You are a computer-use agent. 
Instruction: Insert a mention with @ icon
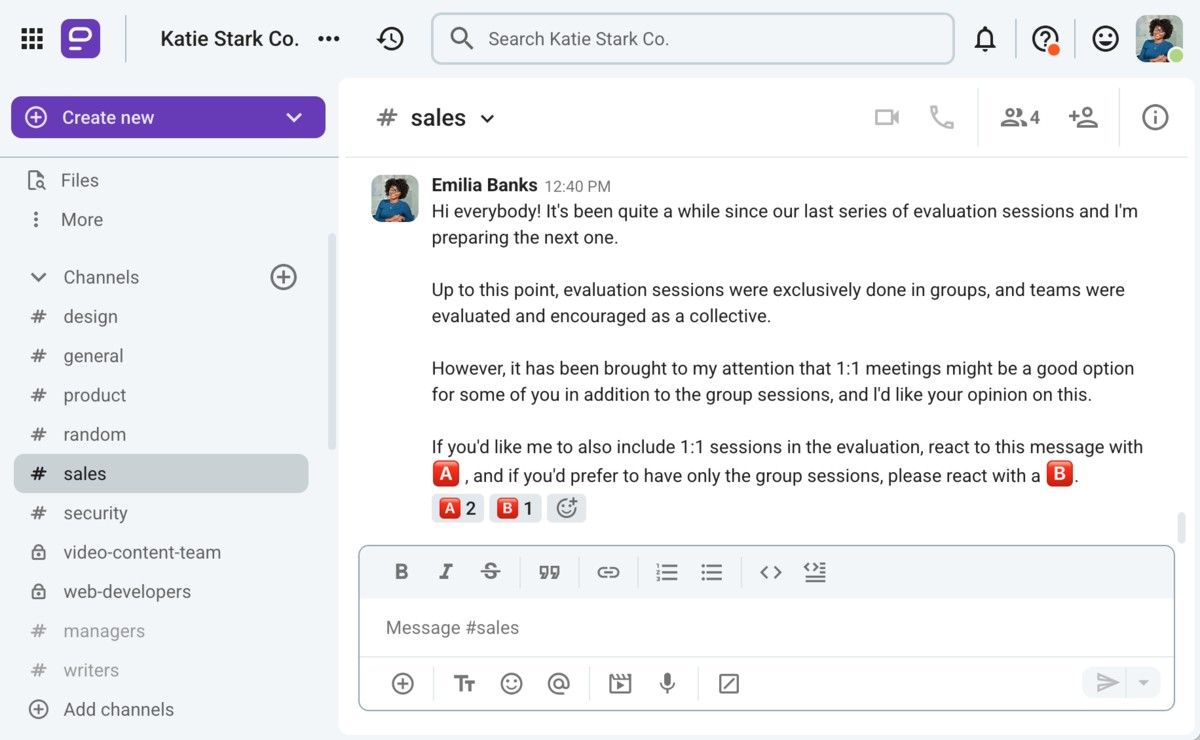pyautogui.click(x=558, y=684)
